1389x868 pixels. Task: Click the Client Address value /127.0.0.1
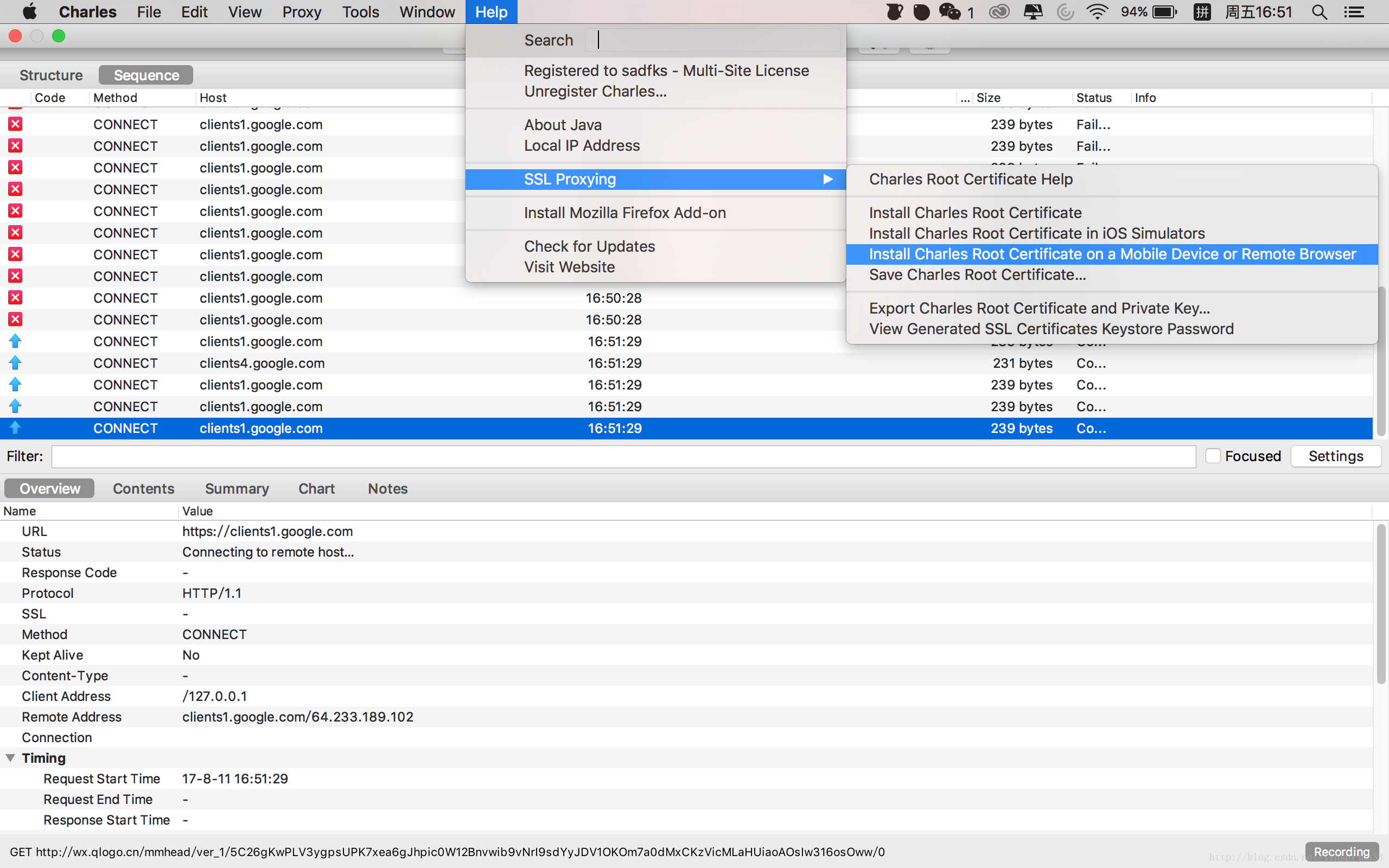(215, 697)
